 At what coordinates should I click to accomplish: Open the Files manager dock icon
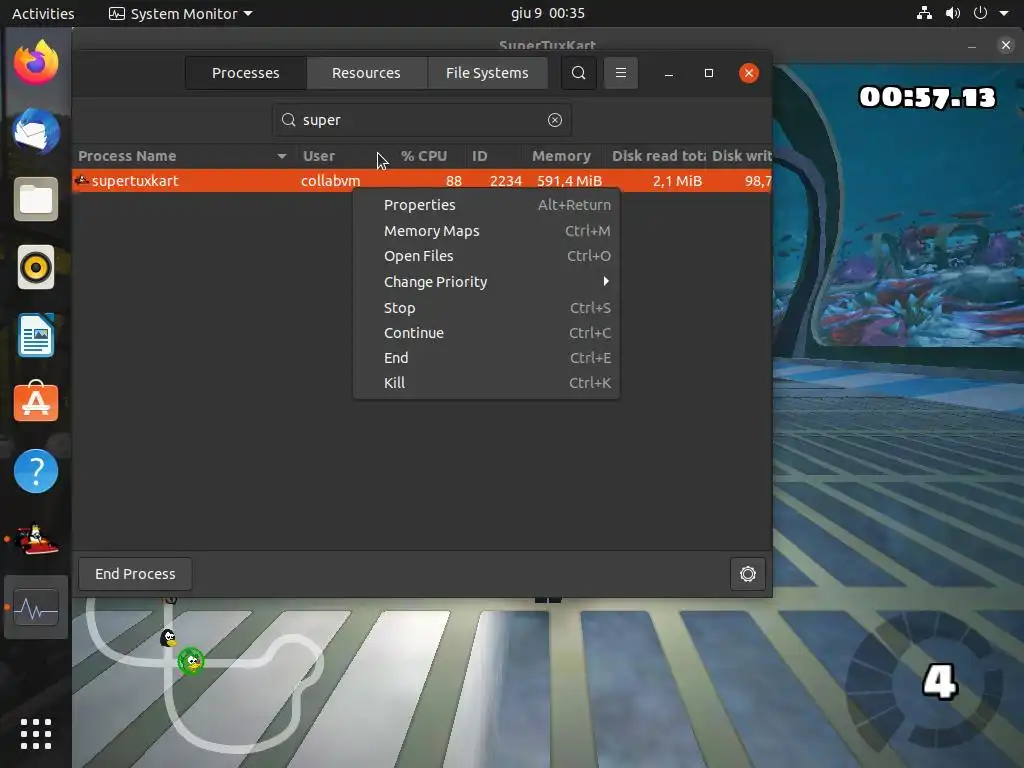36,199
